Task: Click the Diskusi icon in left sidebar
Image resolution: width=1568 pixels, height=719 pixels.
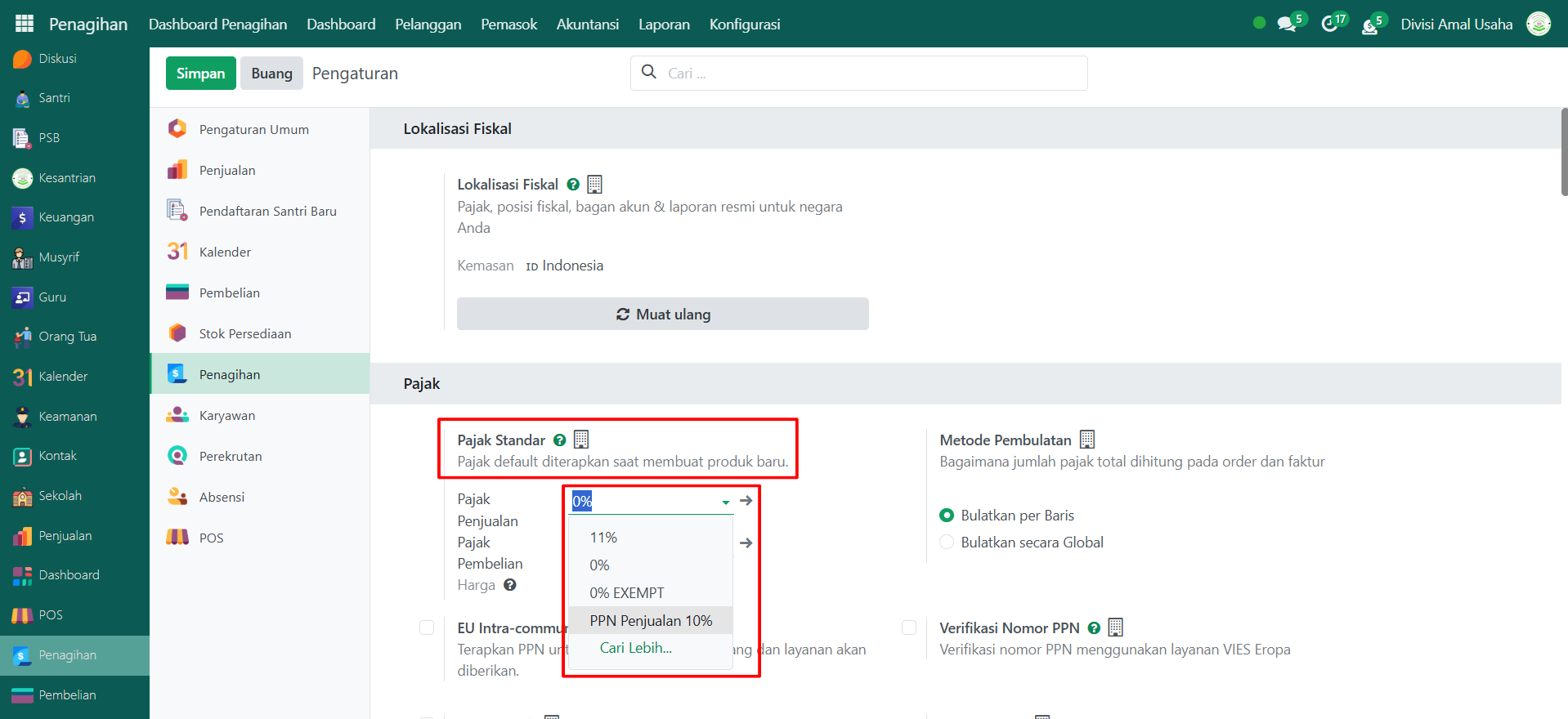Action: (22, 59)
